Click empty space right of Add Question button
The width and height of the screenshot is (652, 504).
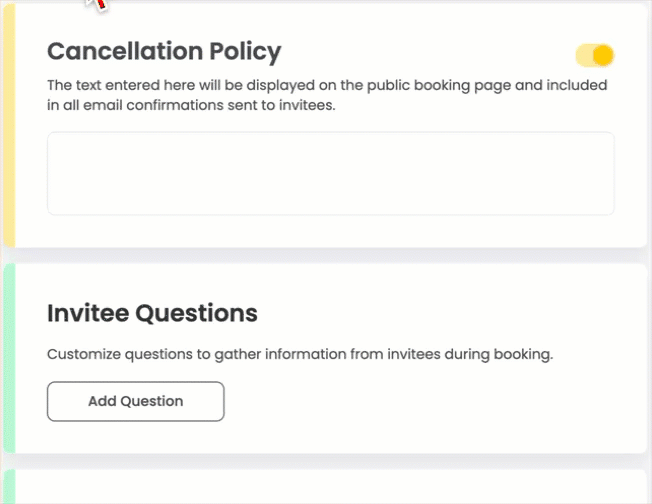click(420, 401)
